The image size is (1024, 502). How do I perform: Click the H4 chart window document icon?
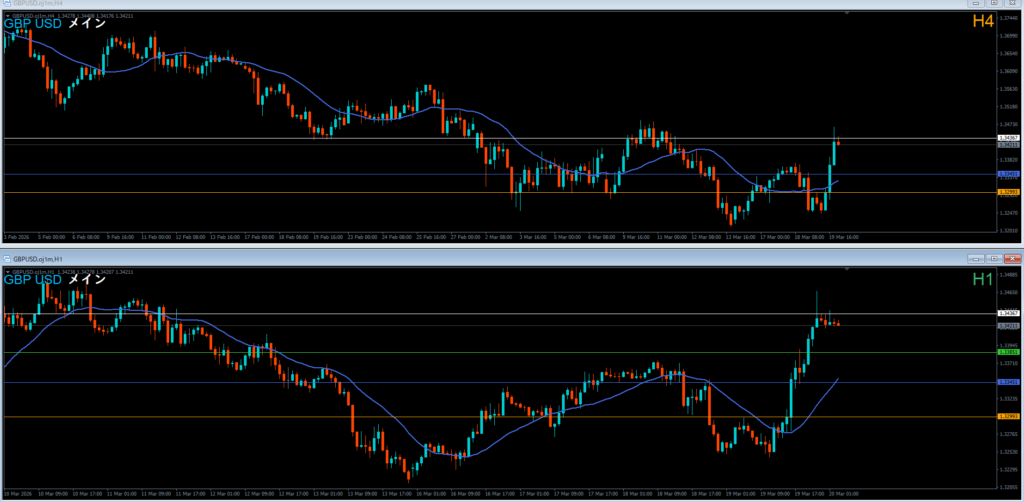pyautogui.click(x=7, y=5)
